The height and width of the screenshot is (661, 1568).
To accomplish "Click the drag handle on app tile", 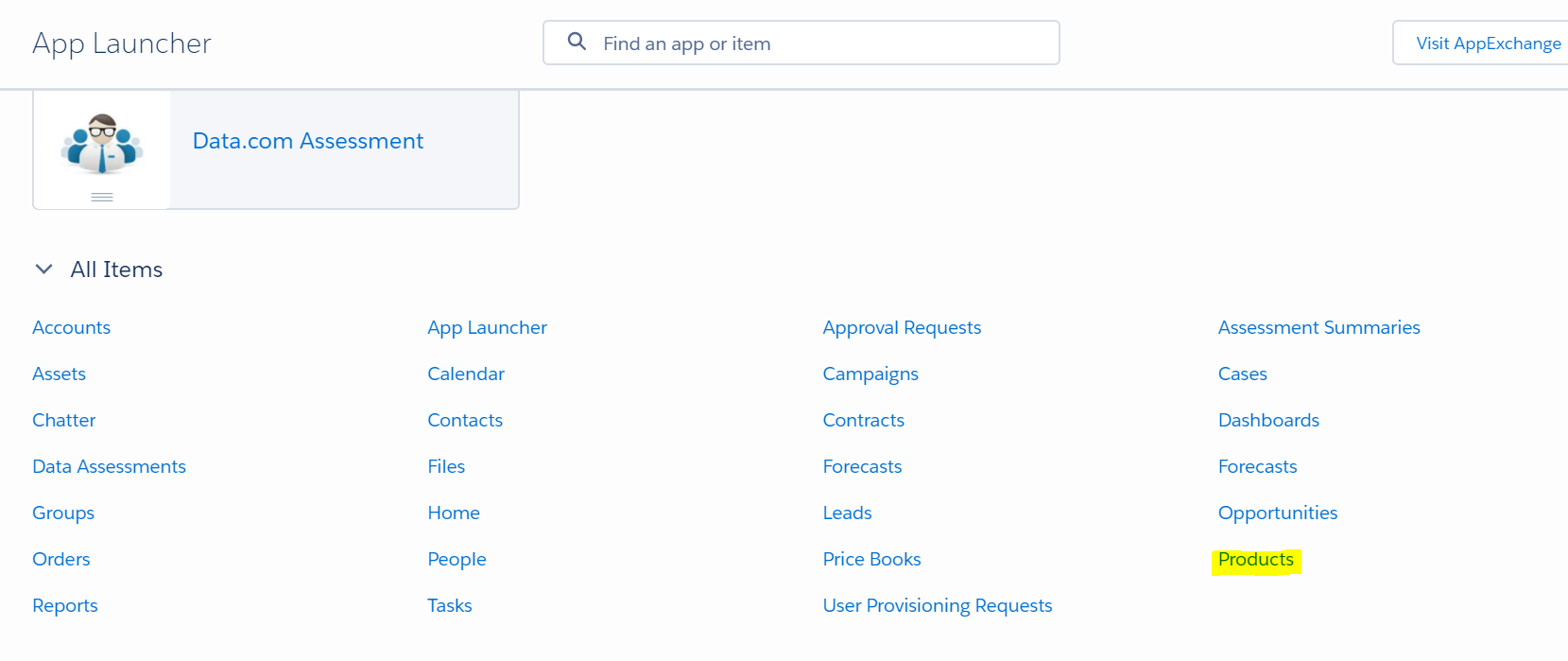I will [x=102, y=197].
